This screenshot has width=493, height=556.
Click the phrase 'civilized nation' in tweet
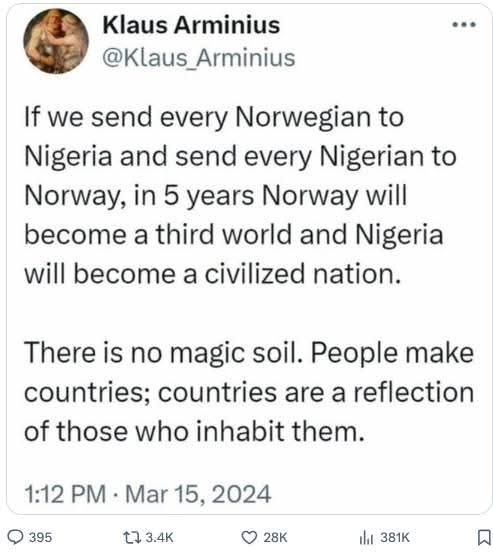[x=303, y=274]
